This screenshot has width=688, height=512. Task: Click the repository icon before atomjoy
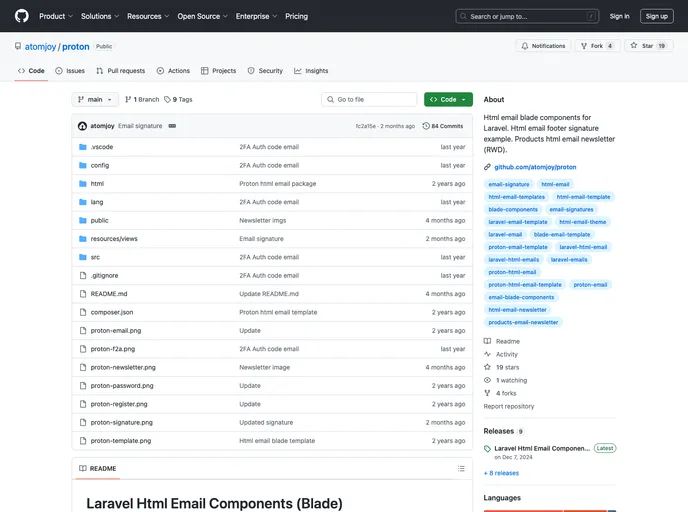[x=18, y=46]
